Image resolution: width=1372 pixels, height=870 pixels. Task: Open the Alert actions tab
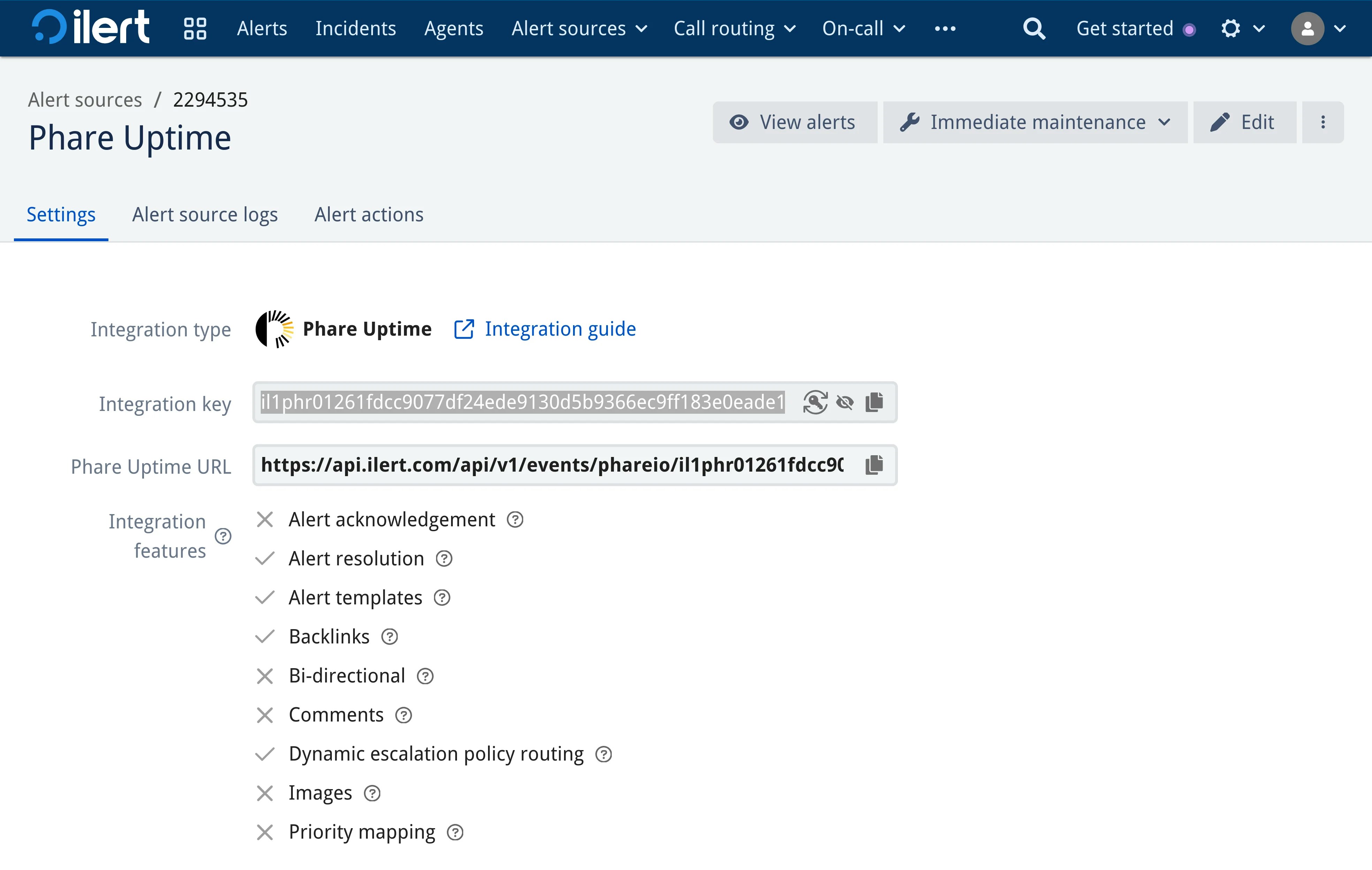coord(369,215)
